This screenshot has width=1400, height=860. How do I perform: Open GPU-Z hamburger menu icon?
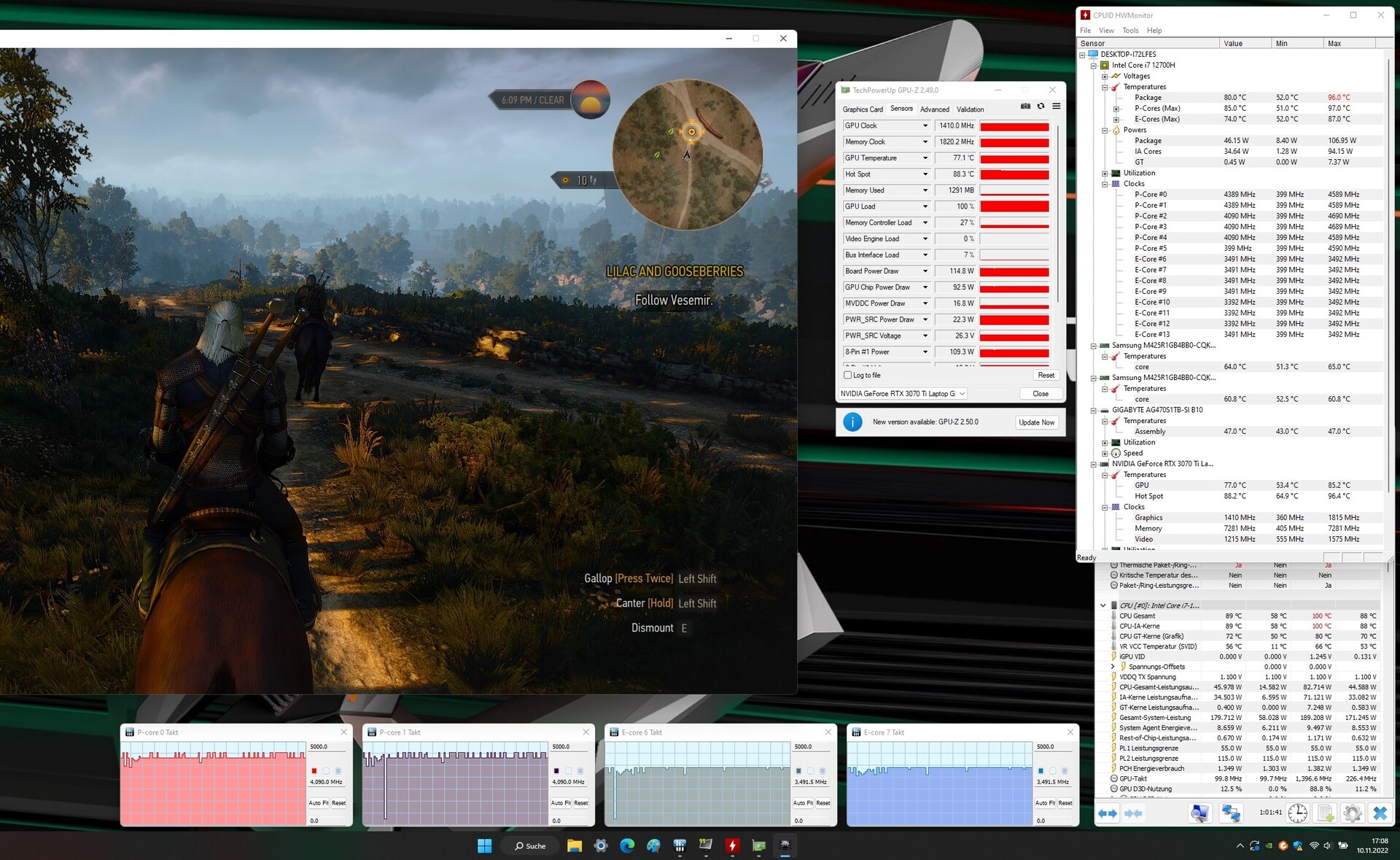point(1056,106)
